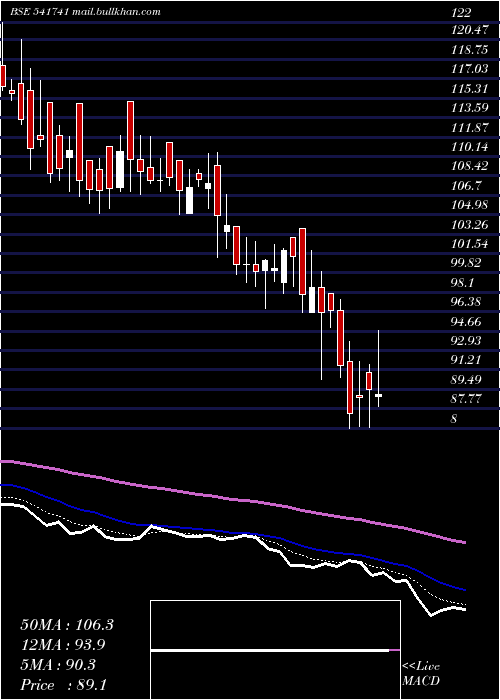Select the 111.87 price axis label
The image size is (500, 700).
click(x=469, y=127)
